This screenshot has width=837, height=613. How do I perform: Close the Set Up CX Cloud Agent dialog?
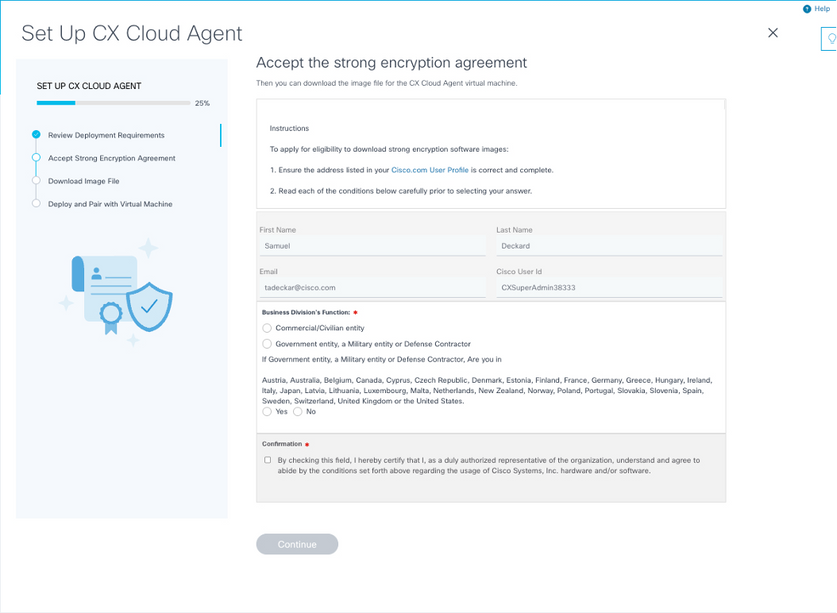click(x=772, y=33)
